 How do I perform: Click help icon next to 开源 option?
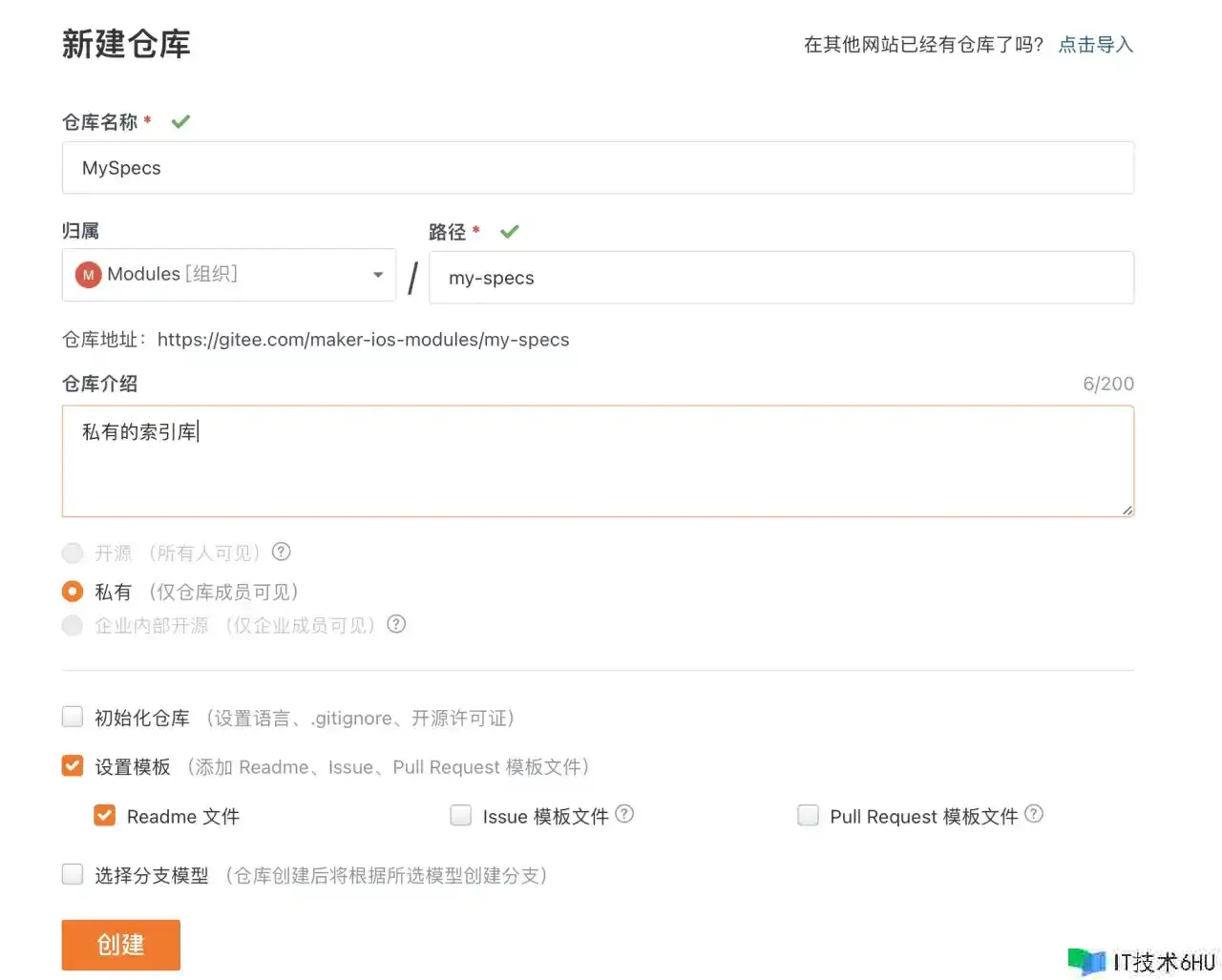click(x=281, y=552)
